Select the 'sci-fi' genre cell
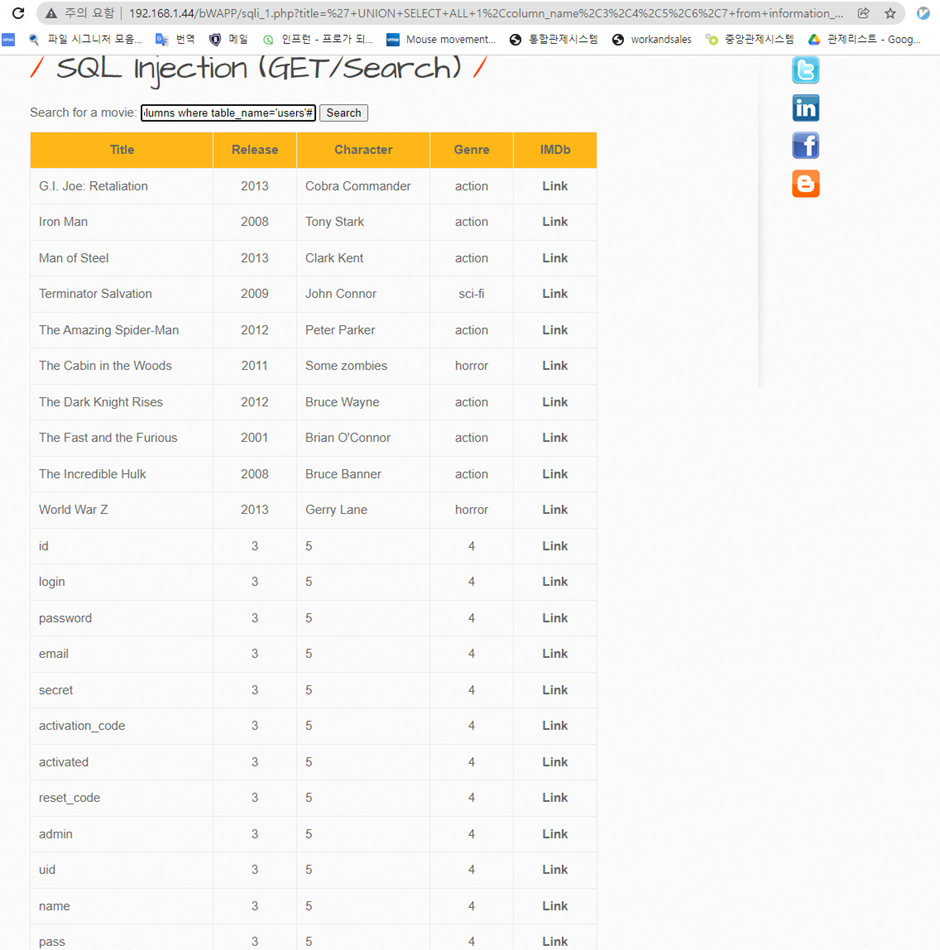Image resolution: width=940 pixels, height=950 pixels. click(x=472, y=294)
